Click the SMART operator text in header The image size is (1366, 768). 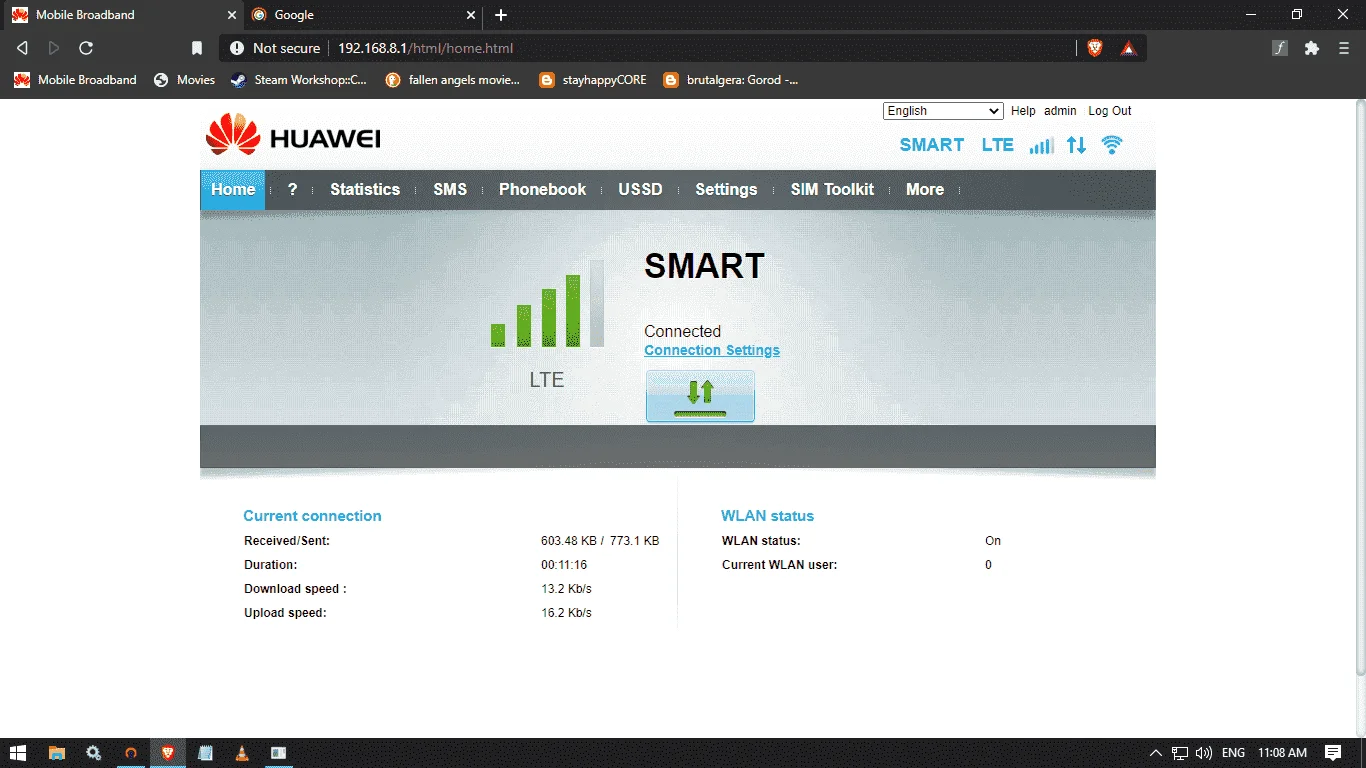click(932, 145)
